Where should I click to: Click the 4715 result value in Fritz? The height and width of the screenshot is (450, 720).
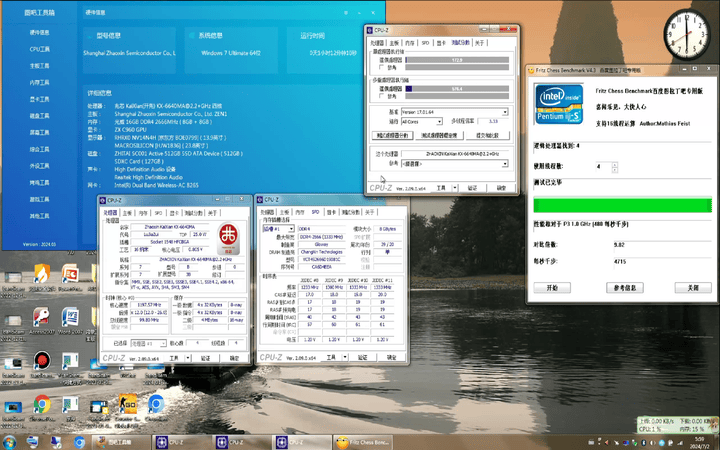coord(619,262)
